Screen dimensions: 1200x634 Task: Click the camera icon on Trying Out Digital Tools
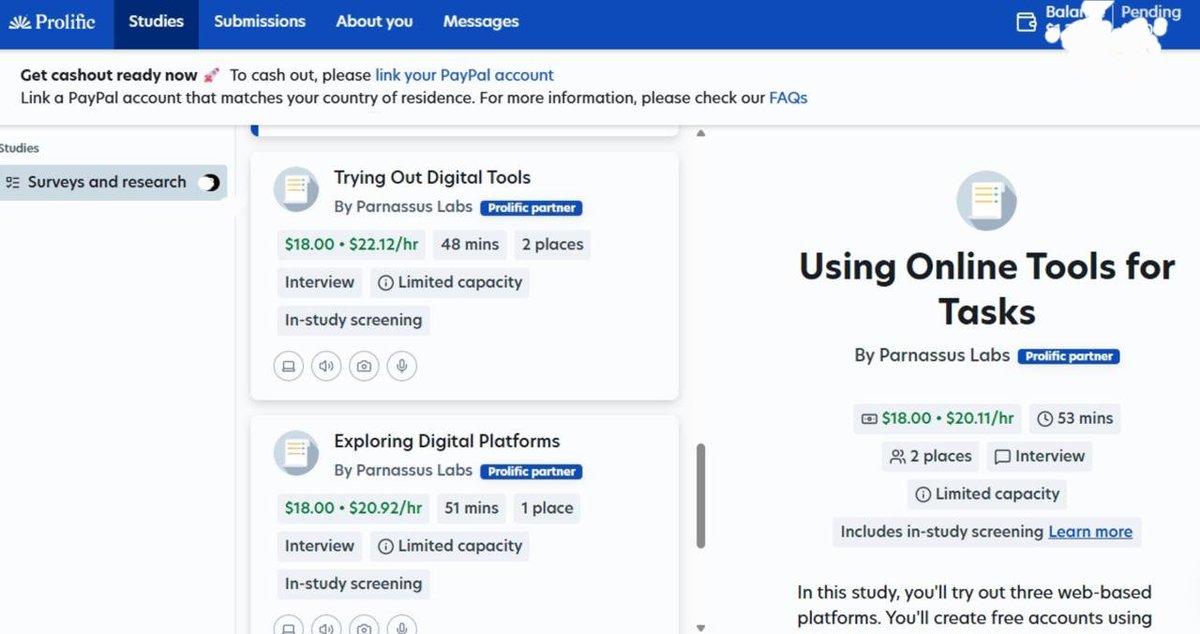[x=364, y=366]
